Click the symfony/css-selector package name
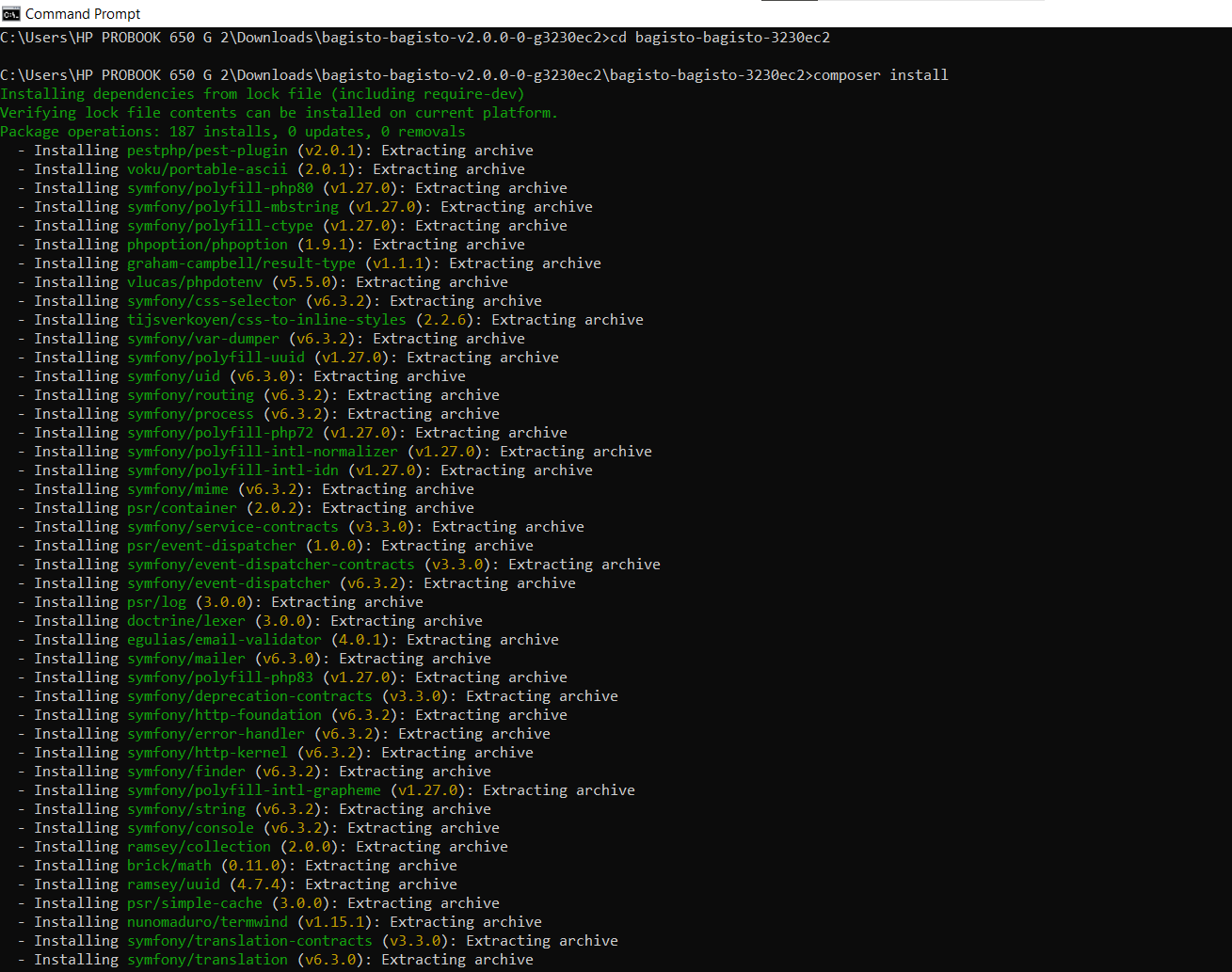This screenshot has width=1232, height=972. point(212,301)
